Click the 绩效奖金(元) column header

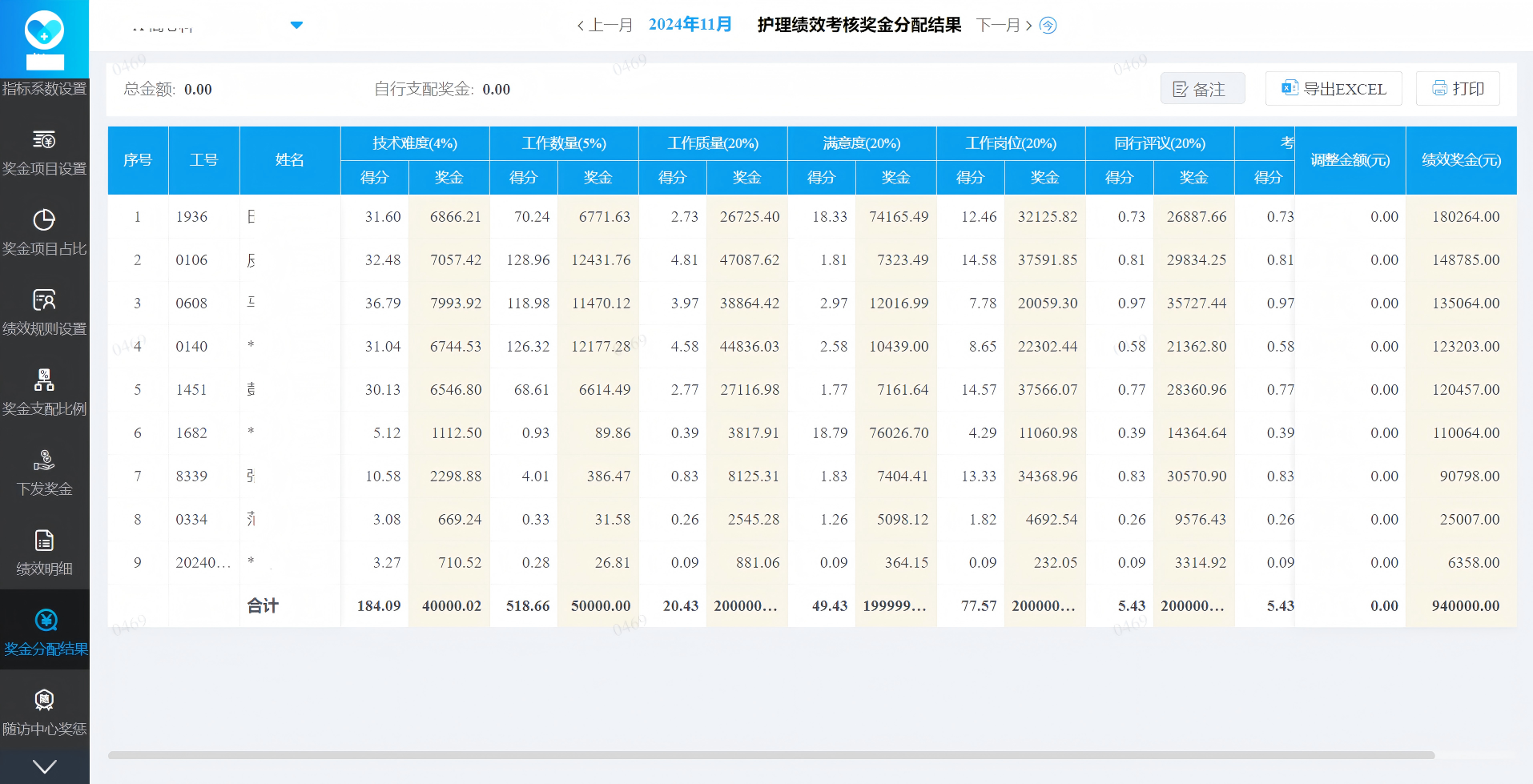point(1461,160)
